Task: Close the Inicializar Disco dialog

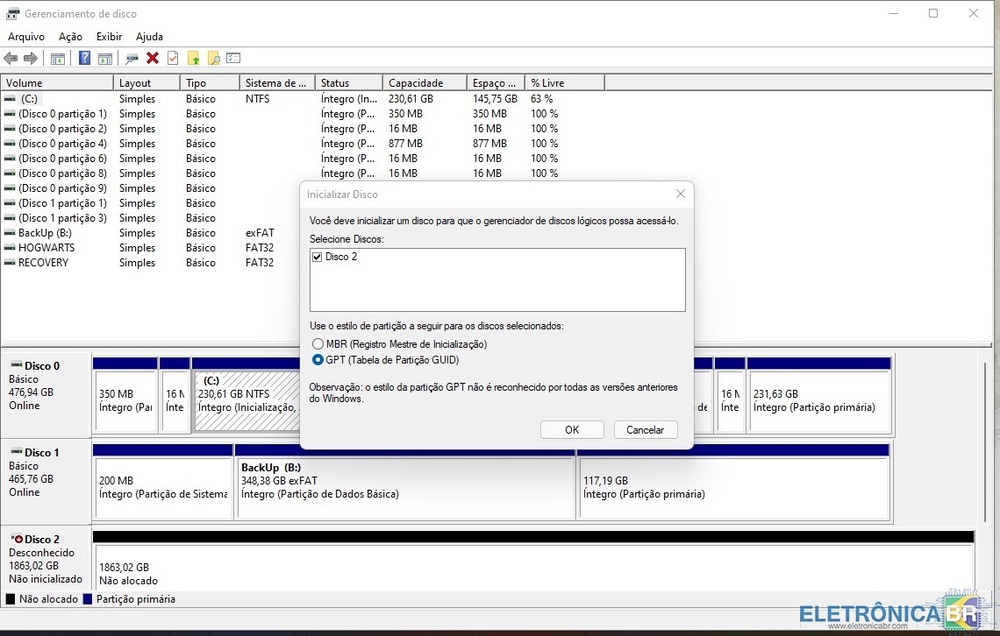Action: pos(680,194)
